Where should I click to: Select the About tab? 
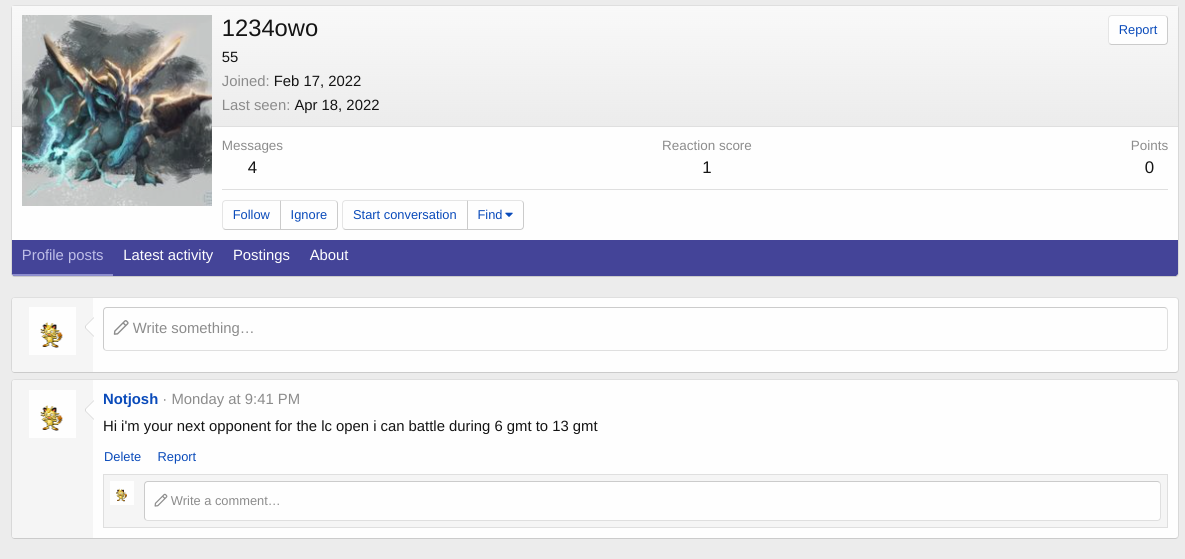[329, 256]
